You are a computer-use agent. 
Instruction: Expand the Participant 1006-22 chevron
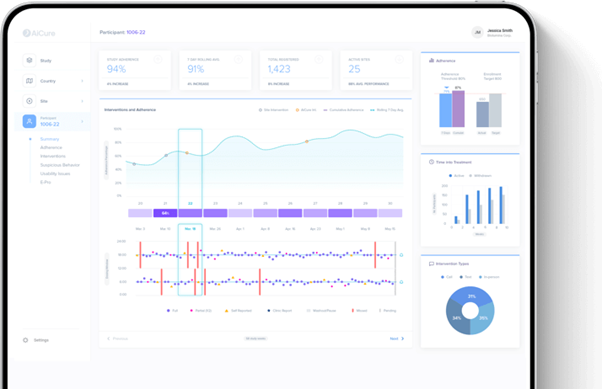click(x=82, y=121)
